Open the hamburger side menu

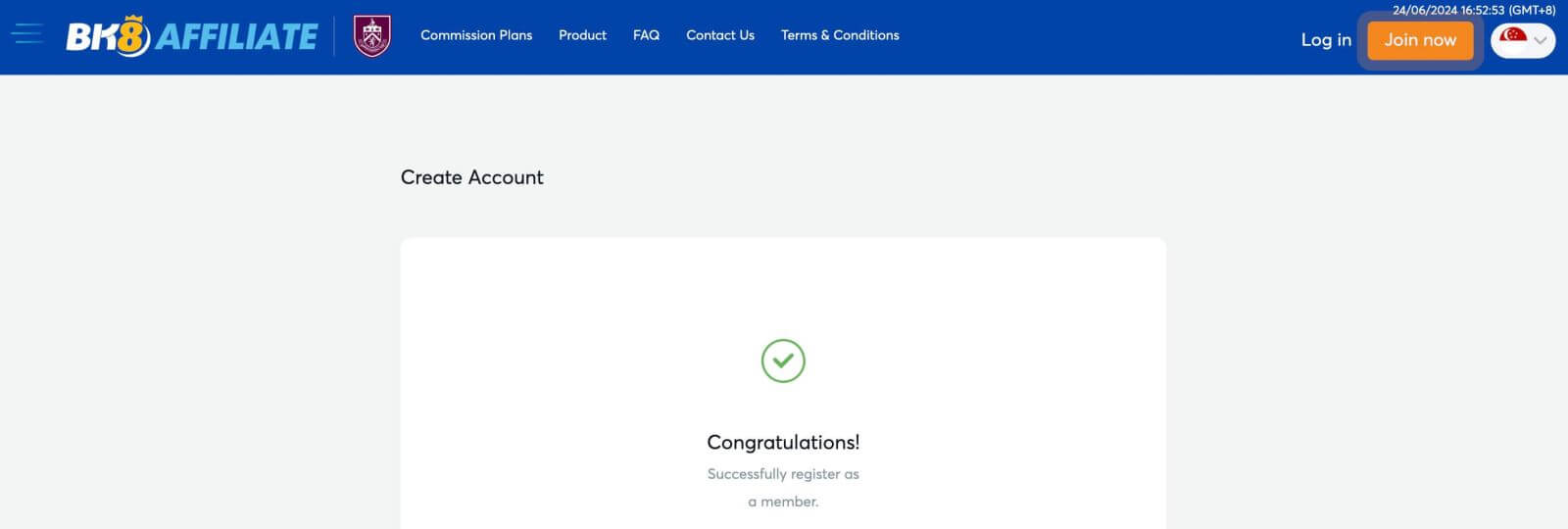[27, 35]
